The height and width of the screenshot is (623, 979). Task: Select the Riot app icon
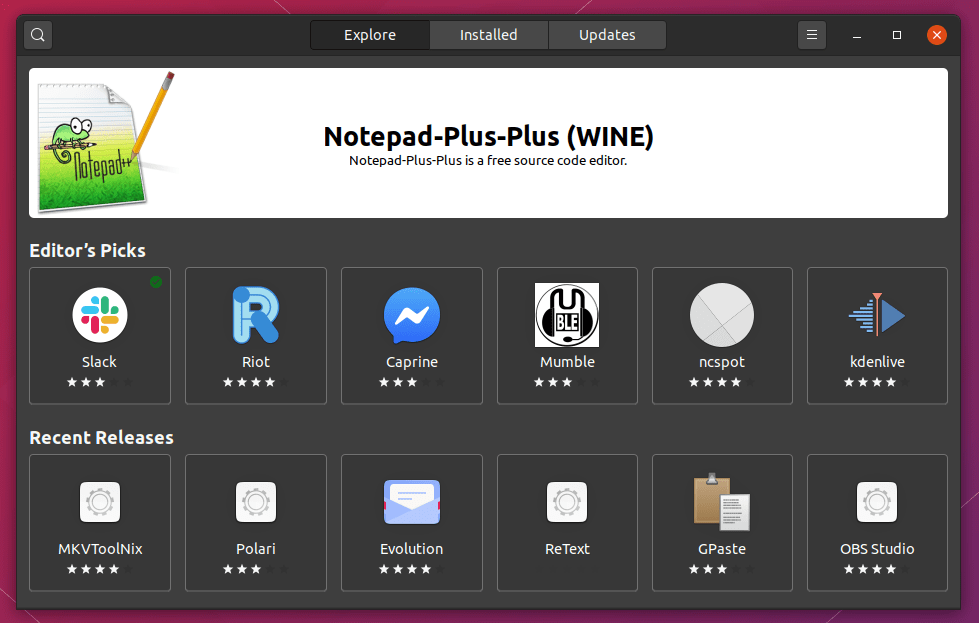[x=255, y=315]
